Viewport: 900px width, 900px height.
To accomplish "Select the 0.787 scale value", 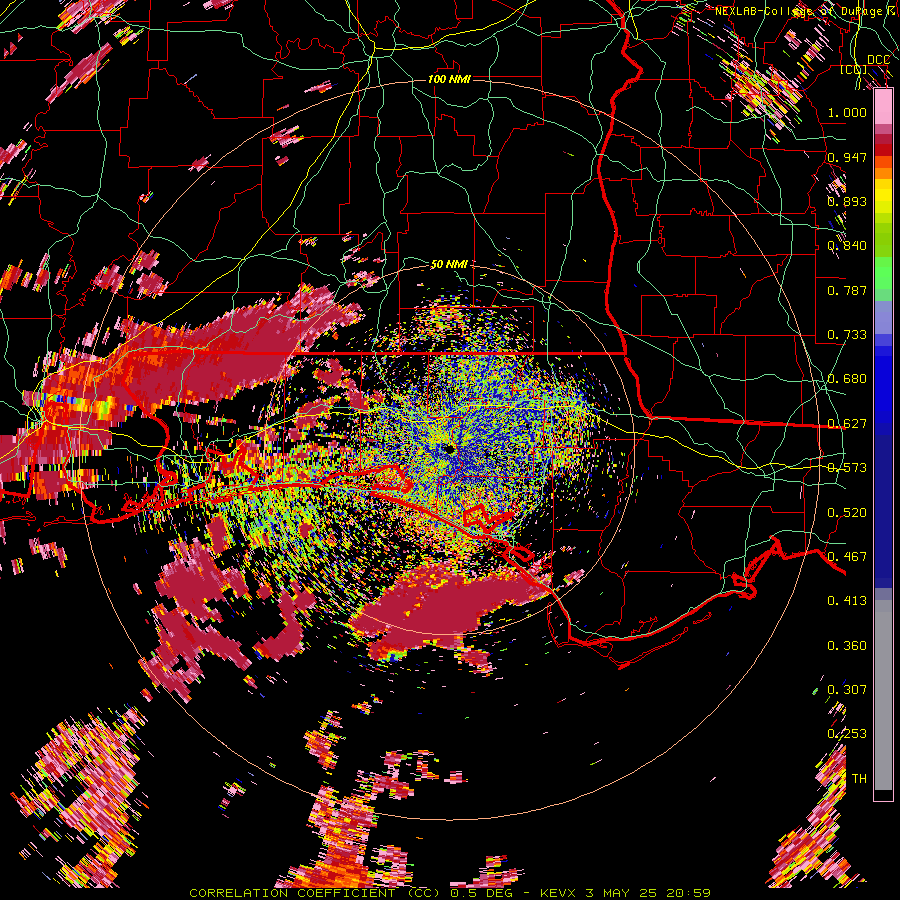I will (x=847, y=290).
